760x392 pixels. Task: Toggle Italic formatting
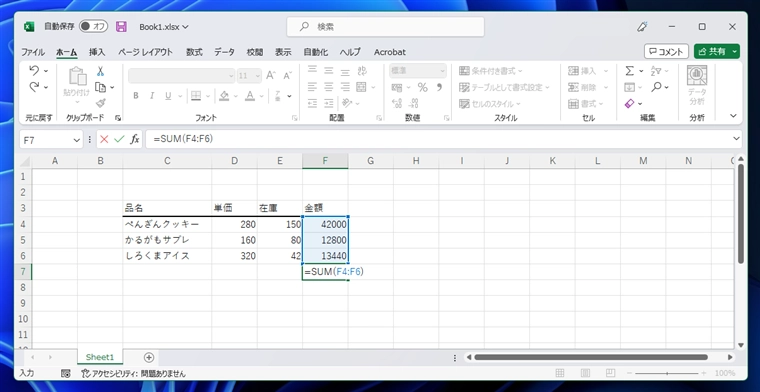coord(152,96)
